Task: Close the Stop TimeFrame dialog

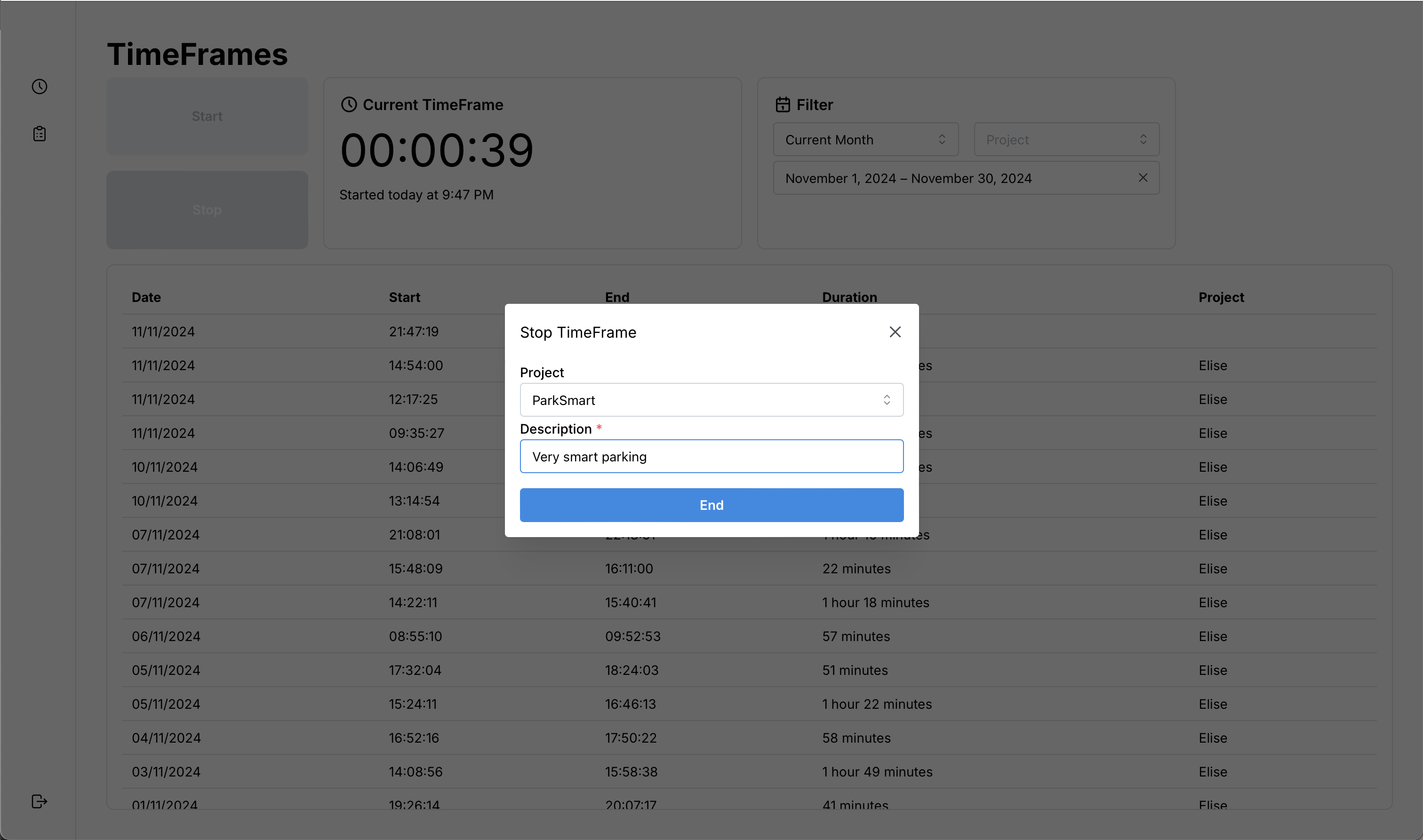Action: point(895,332)
